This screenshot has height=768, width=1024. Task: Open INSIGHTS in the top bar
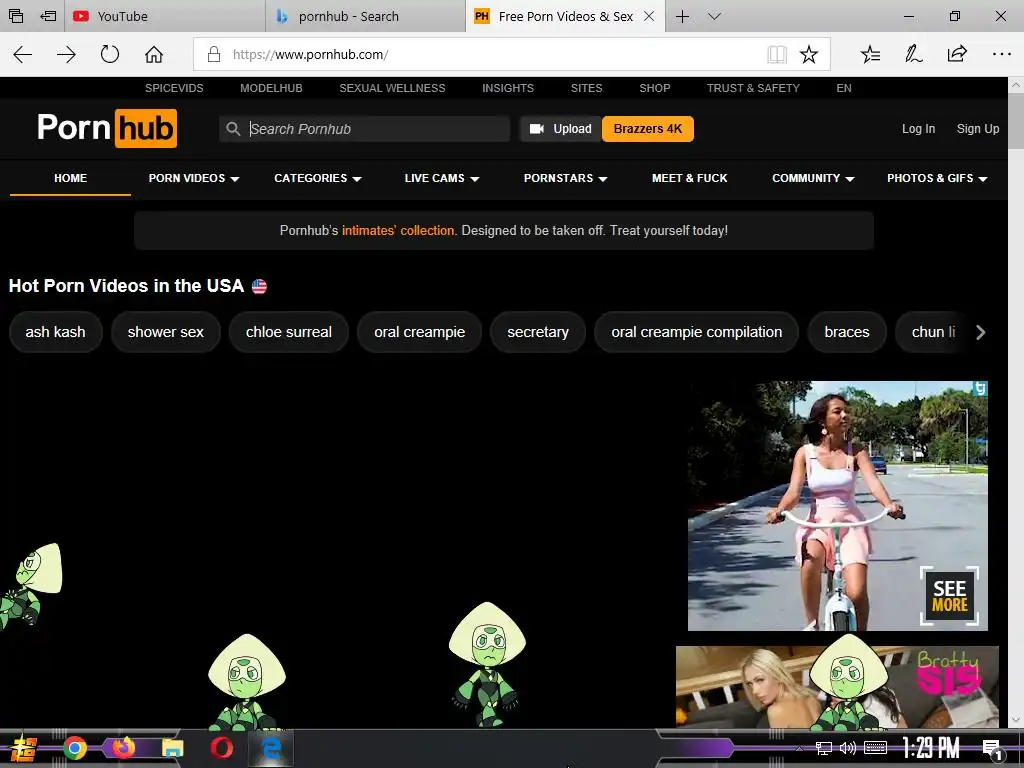(x=507, y=88)
